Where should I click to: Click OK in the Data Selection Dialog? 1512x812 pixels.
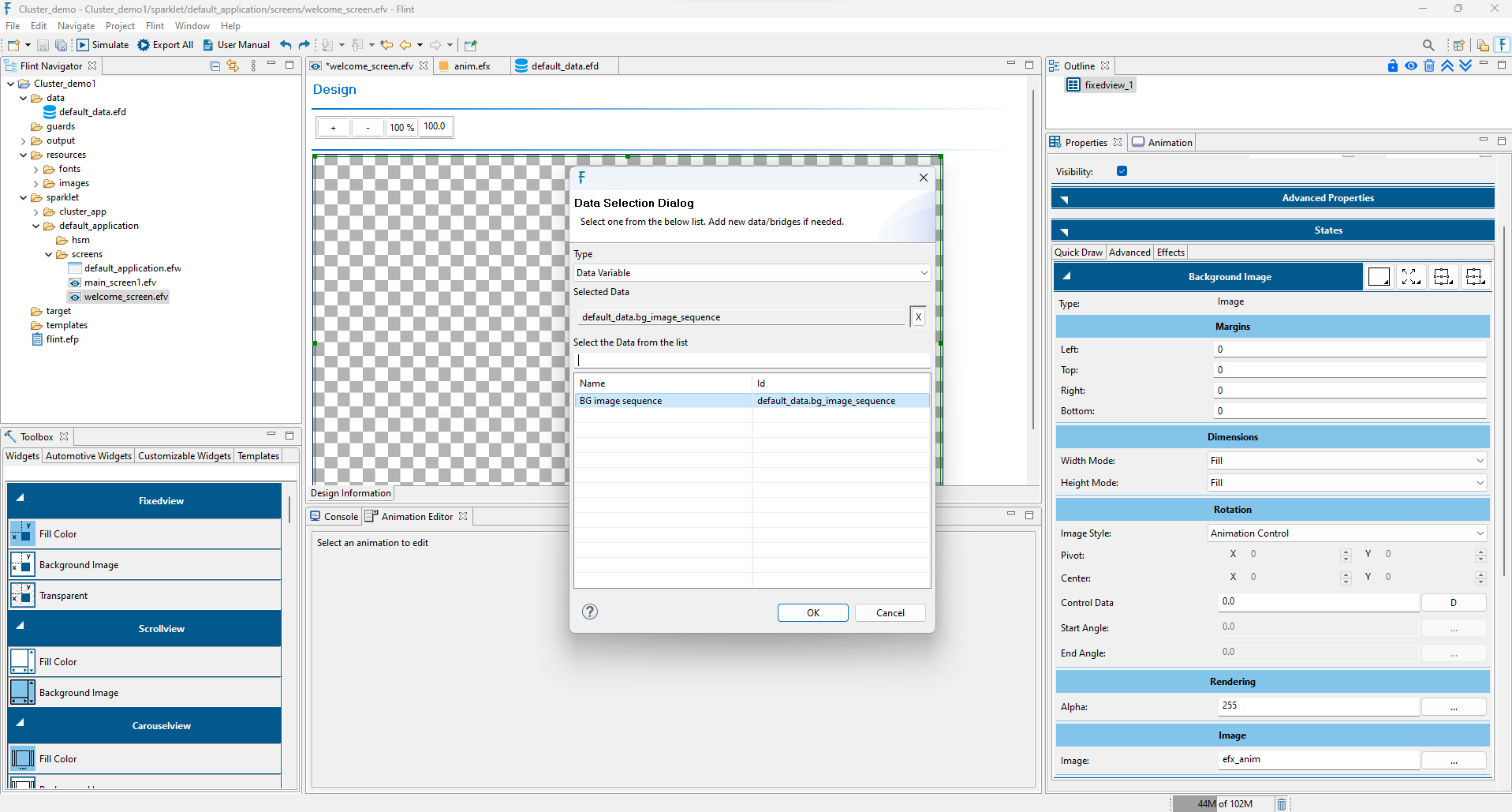(812, 612)
